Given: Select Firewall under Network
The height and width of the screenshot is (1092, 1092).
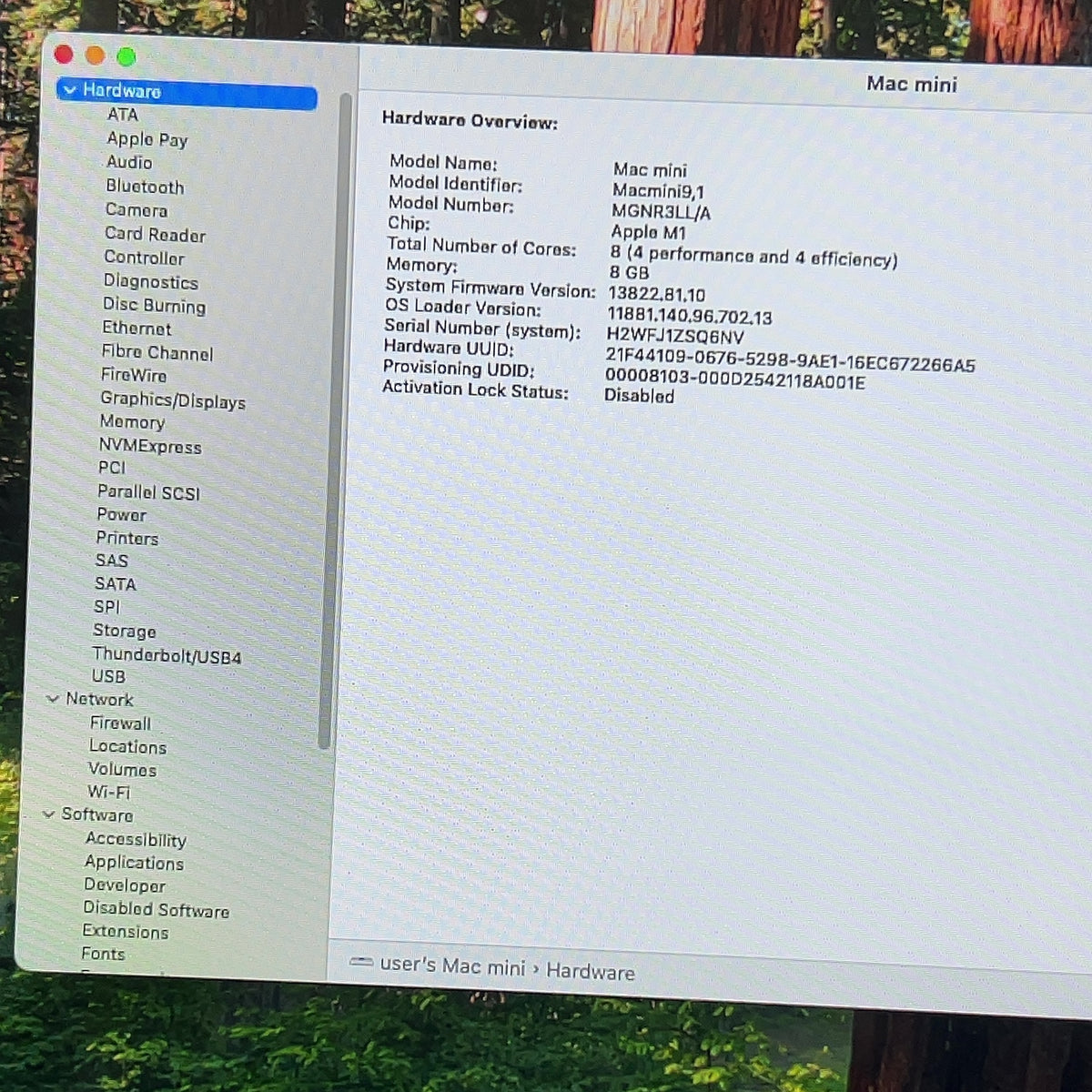Looking at the screenshot, I should pyautogui.click(x=120, y=723).
